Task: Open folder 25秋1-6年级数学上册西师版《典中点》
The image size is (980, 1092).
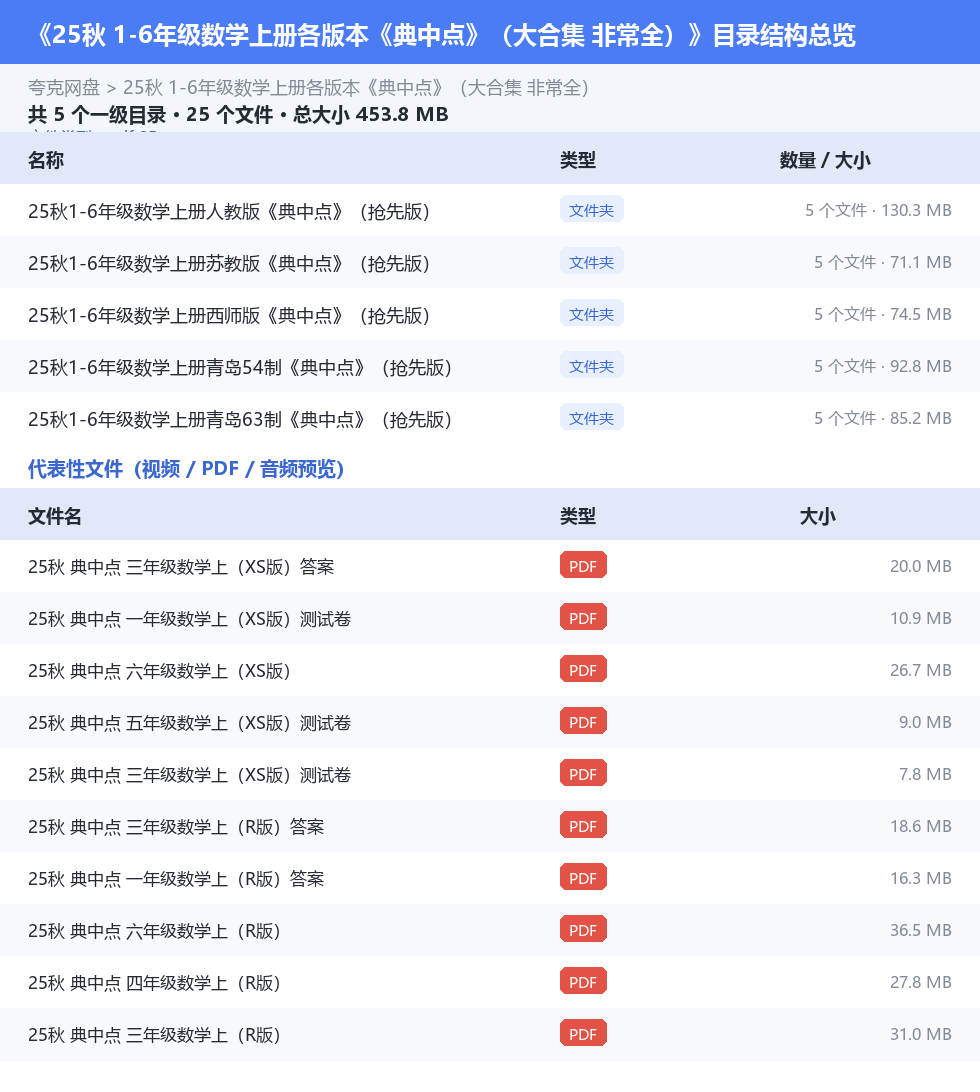Action: [x=228, y=315]
